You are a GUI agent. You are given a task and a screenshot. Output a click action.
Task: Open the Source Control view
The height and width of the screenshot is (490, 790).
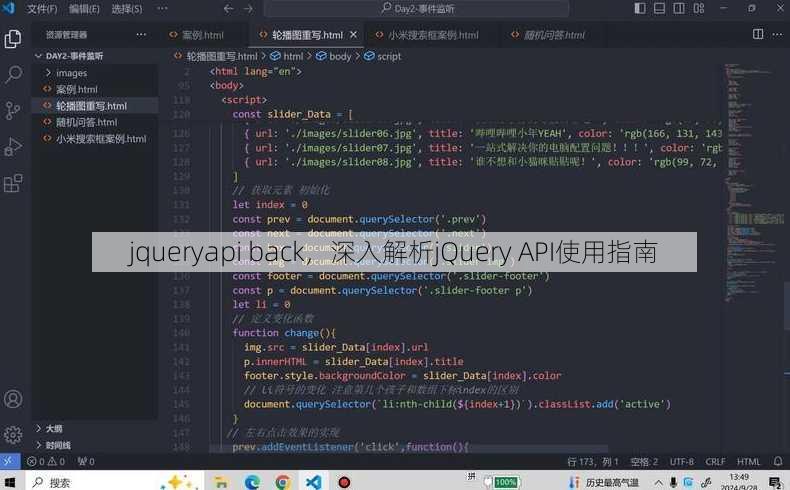tap(13, 110)
